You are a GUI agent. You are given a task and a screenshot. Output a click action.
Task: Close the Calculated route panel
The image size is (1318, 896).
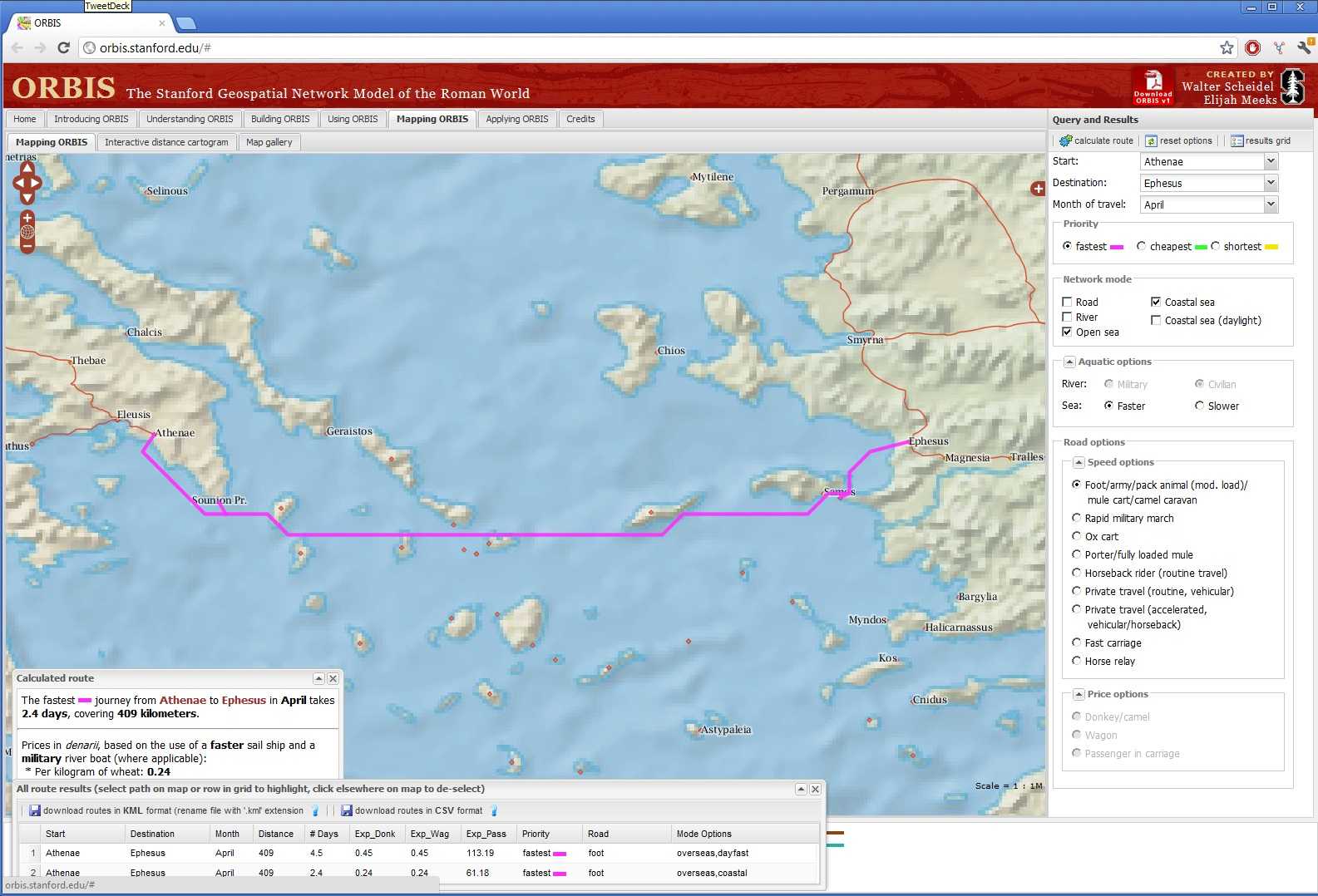click(x=333, y=678)
